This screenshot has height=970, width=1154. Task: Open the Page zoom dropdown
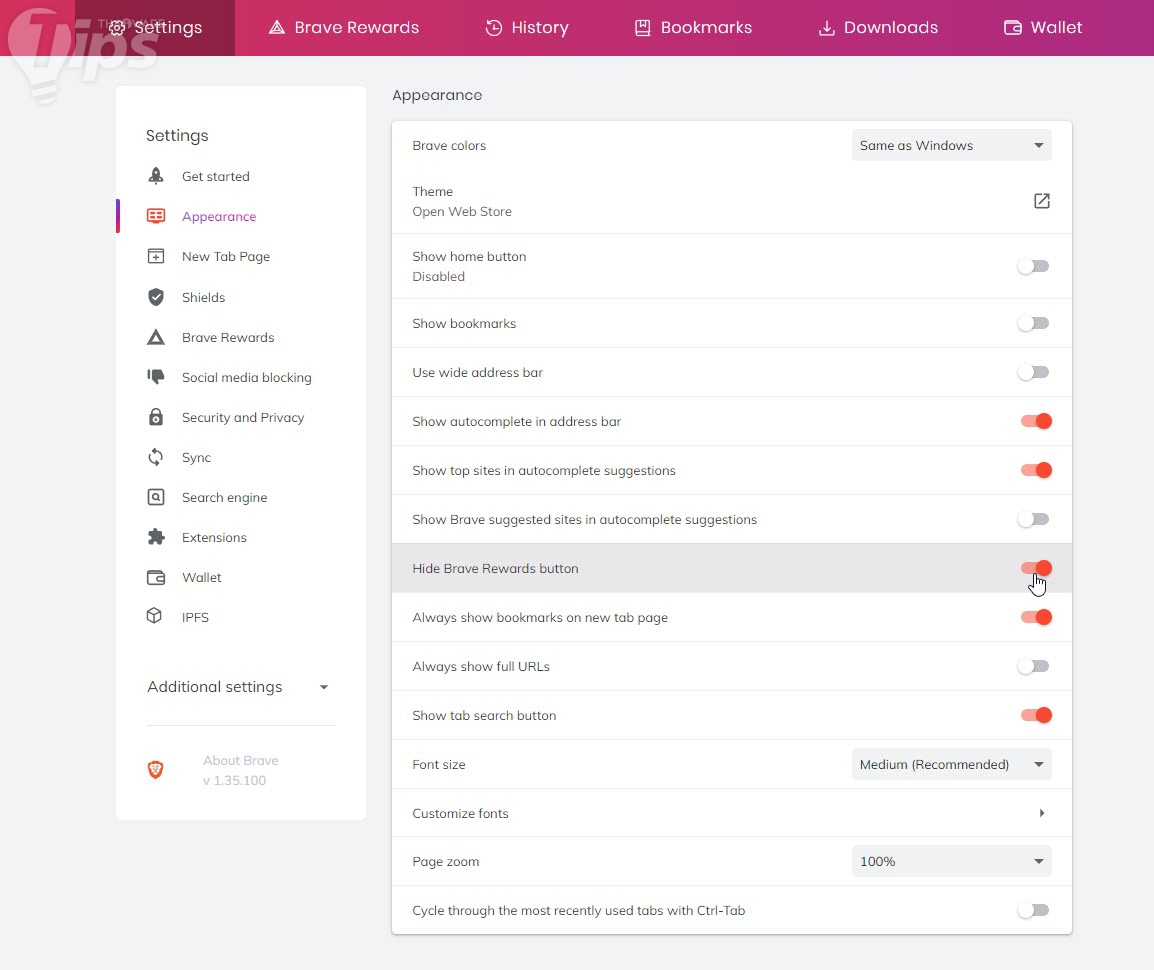[x=951, y=861]
